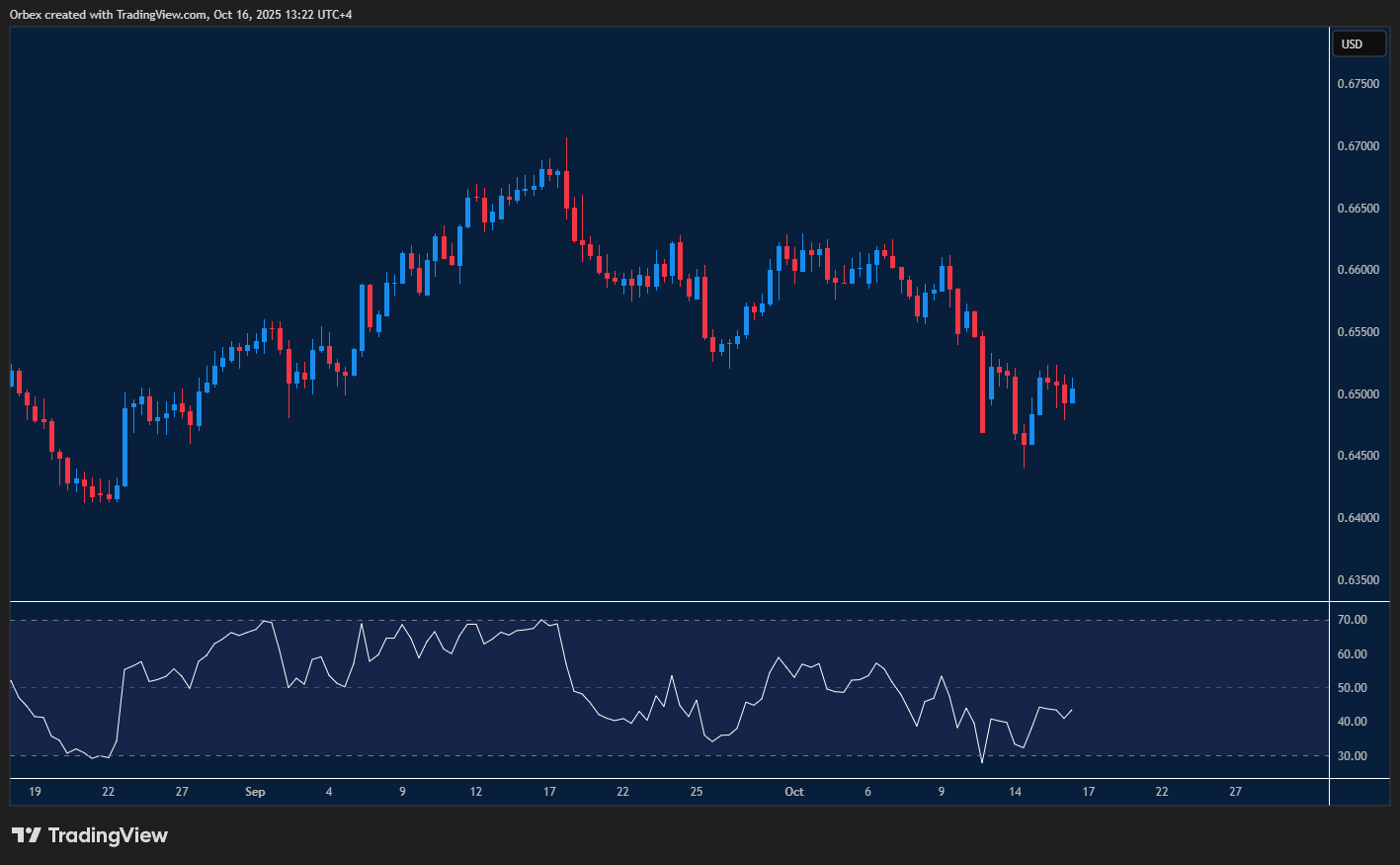Select the Oct marker on the time axis
Screen dimensions: 1400x865
pyautogui.click(x=793, y=792)
